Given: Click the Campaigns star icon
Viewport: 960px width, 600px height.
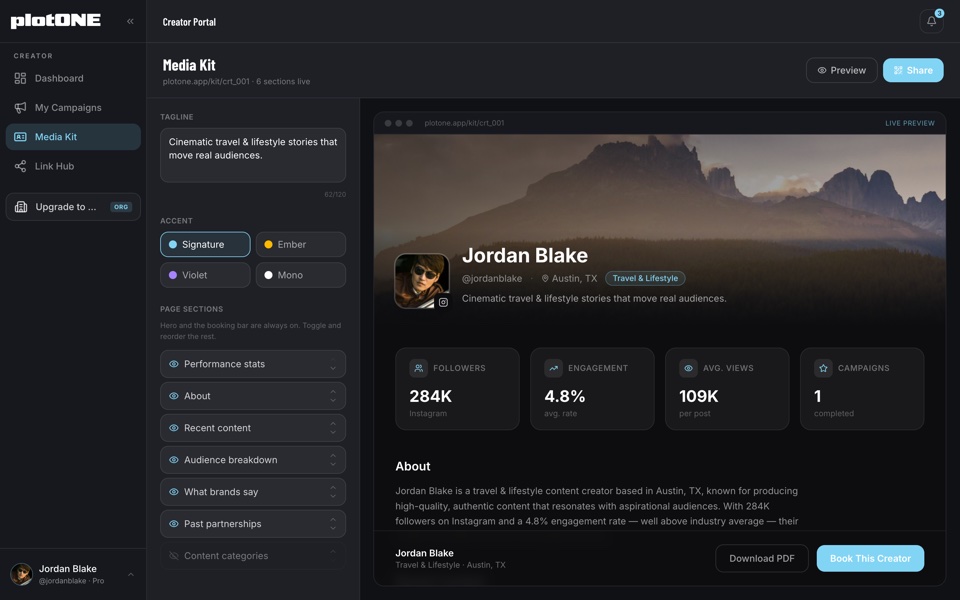Looking at the screenshot, I should [x=823, y=368].
